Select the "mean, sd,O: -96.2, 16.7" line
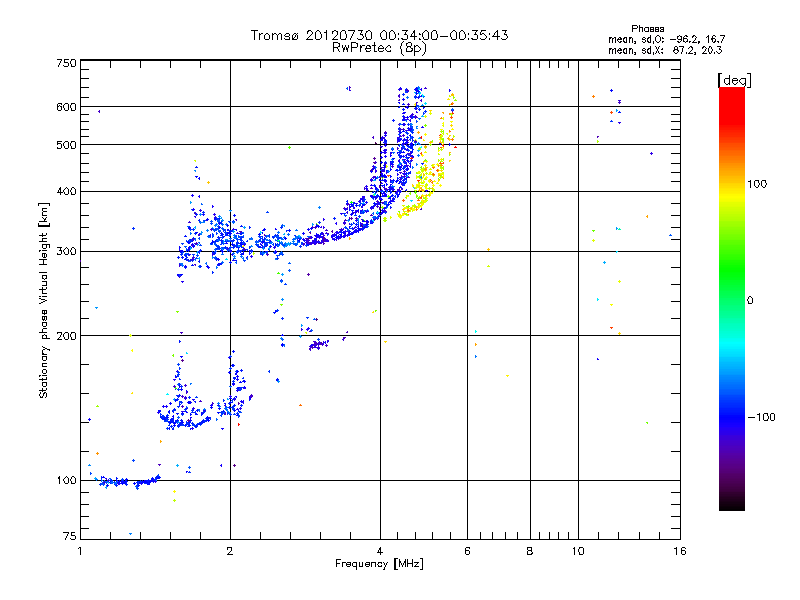Screen dimensions: 800x600 (666, 39)
